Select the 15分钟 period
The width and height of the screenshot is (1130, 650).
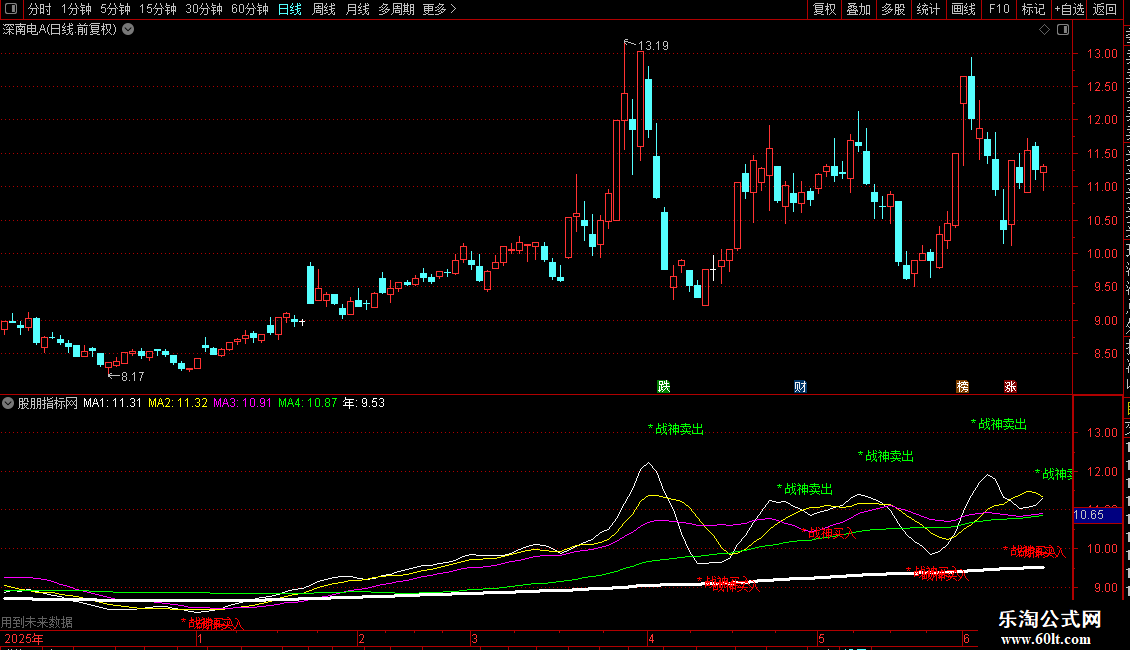pos(158,9)
